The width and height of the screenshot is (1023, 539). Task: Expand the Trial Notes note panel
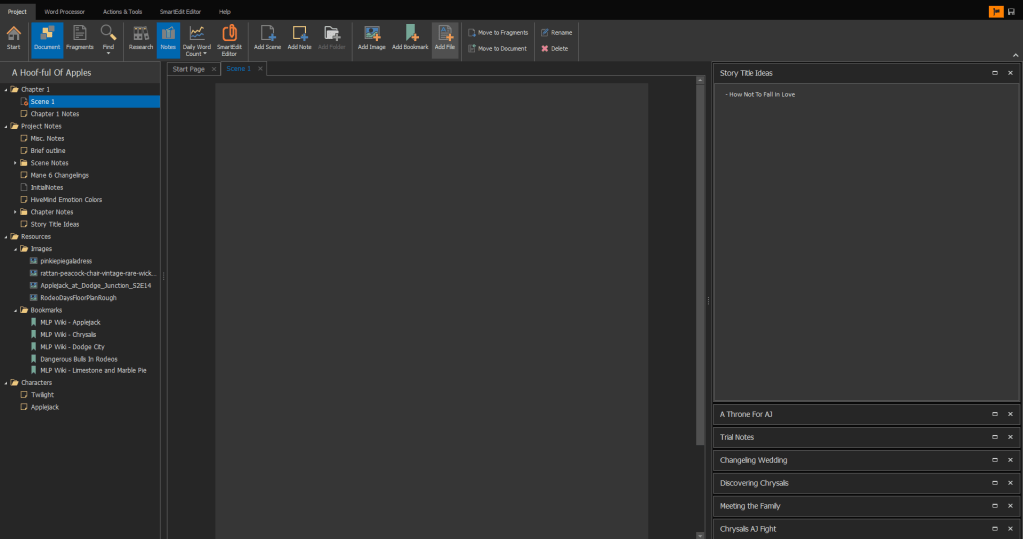tap(994, 437)
